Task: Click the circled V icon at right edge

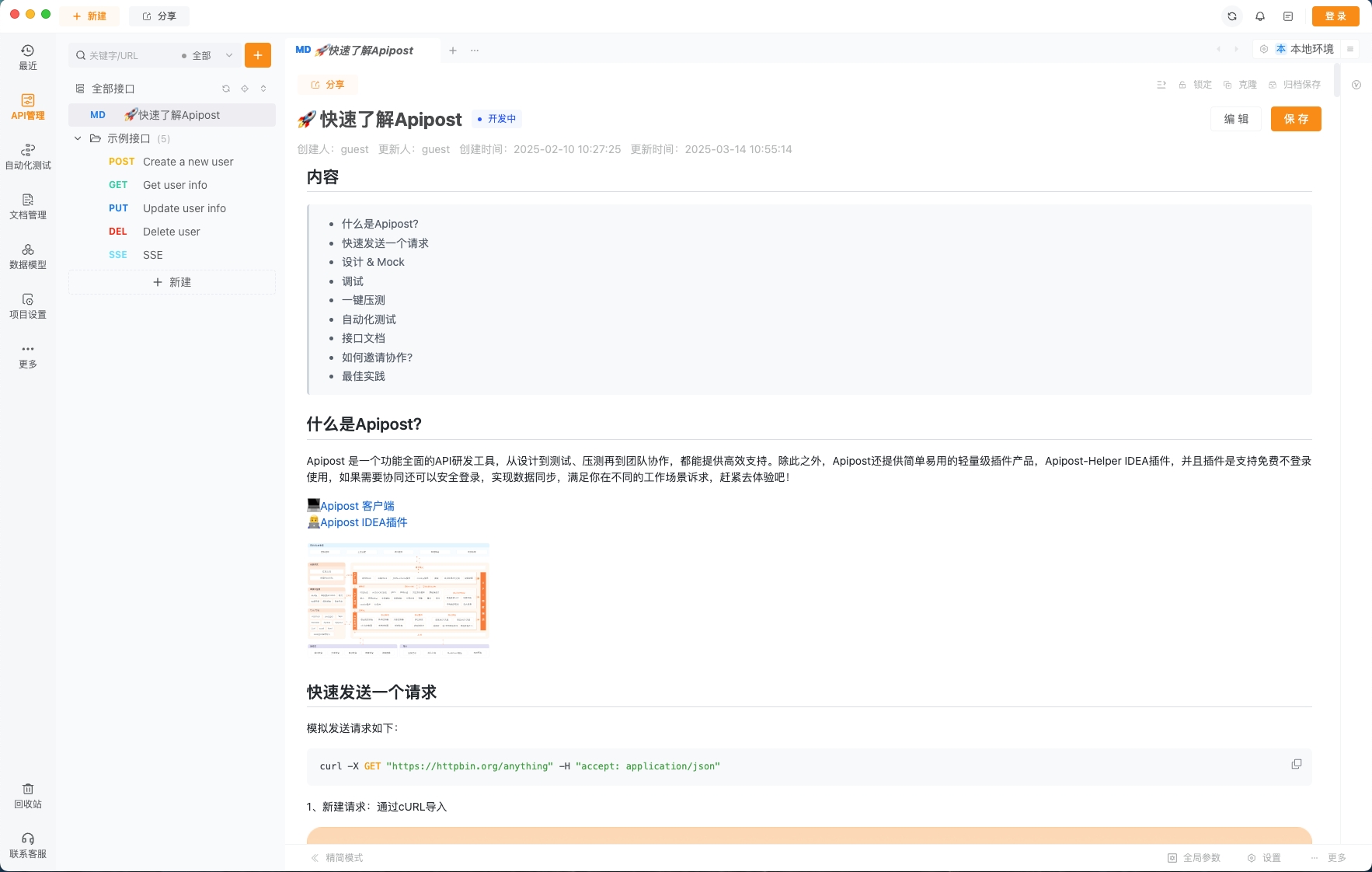Action: (1356, 85)
